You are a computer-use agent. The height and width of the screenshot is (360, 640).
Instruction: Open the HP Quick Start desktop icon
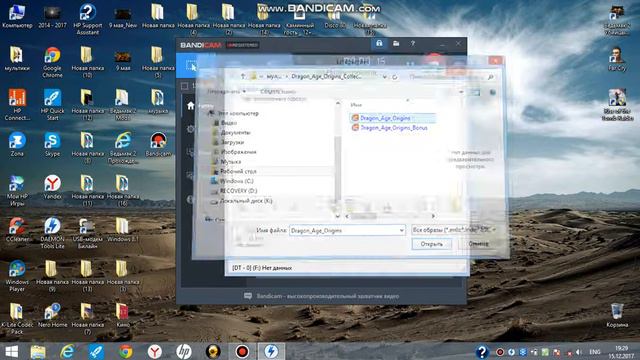[x=52, y=105]
